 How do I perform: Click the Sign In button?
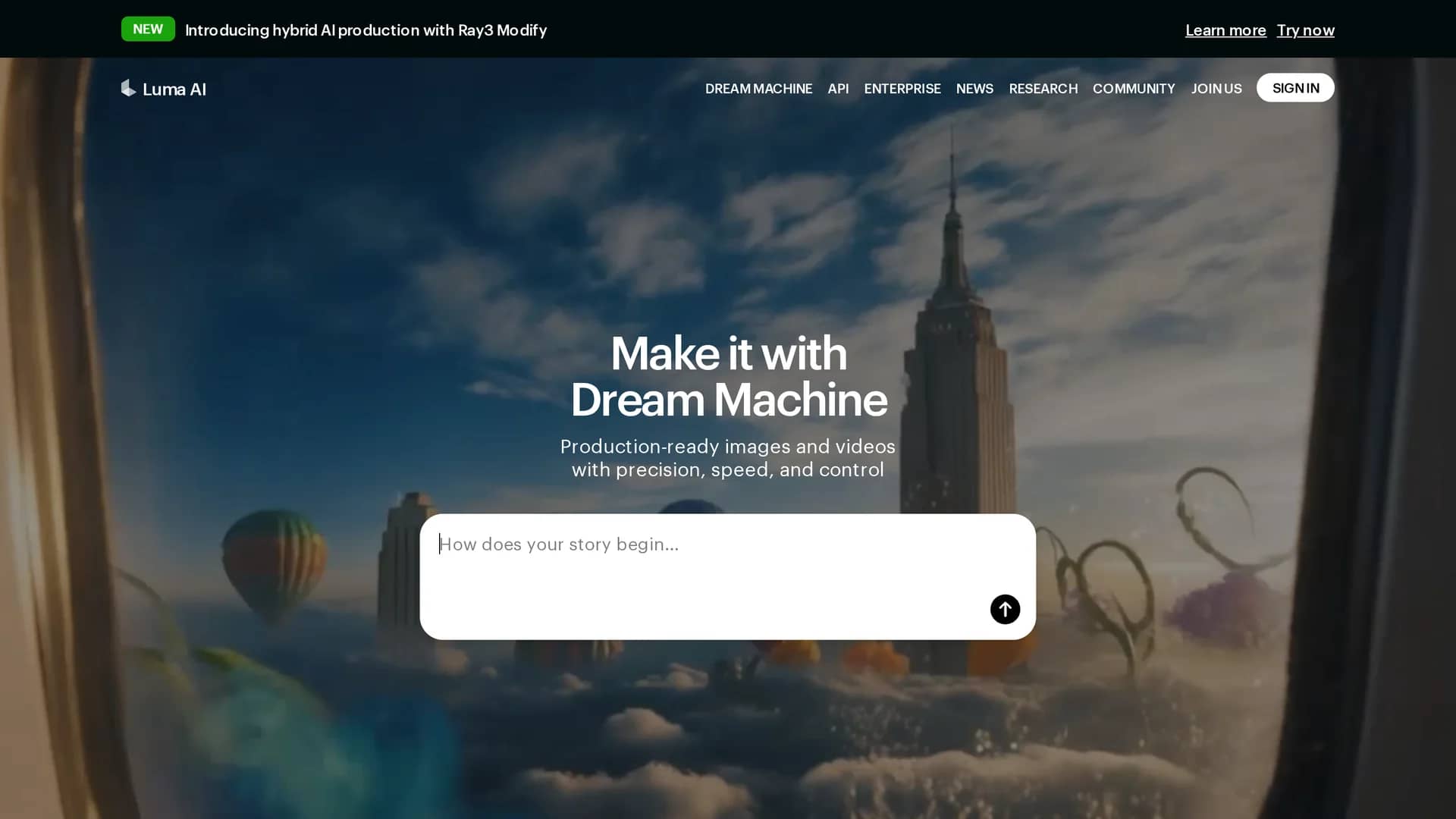(1295, 88)
